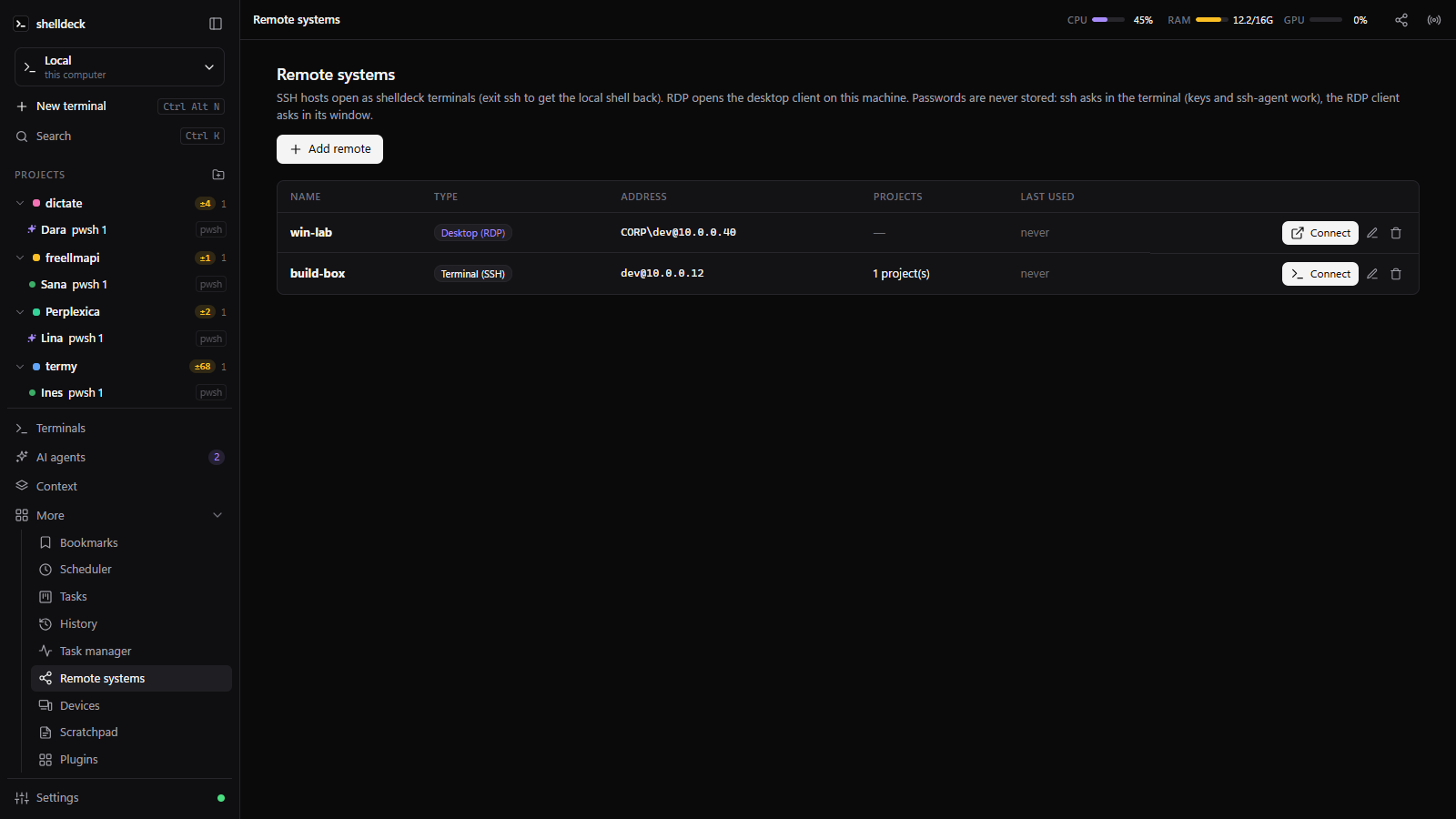Connect to win-lab desktop
Viewport: 1456px width, 819px height.
tap(1319, 233)
